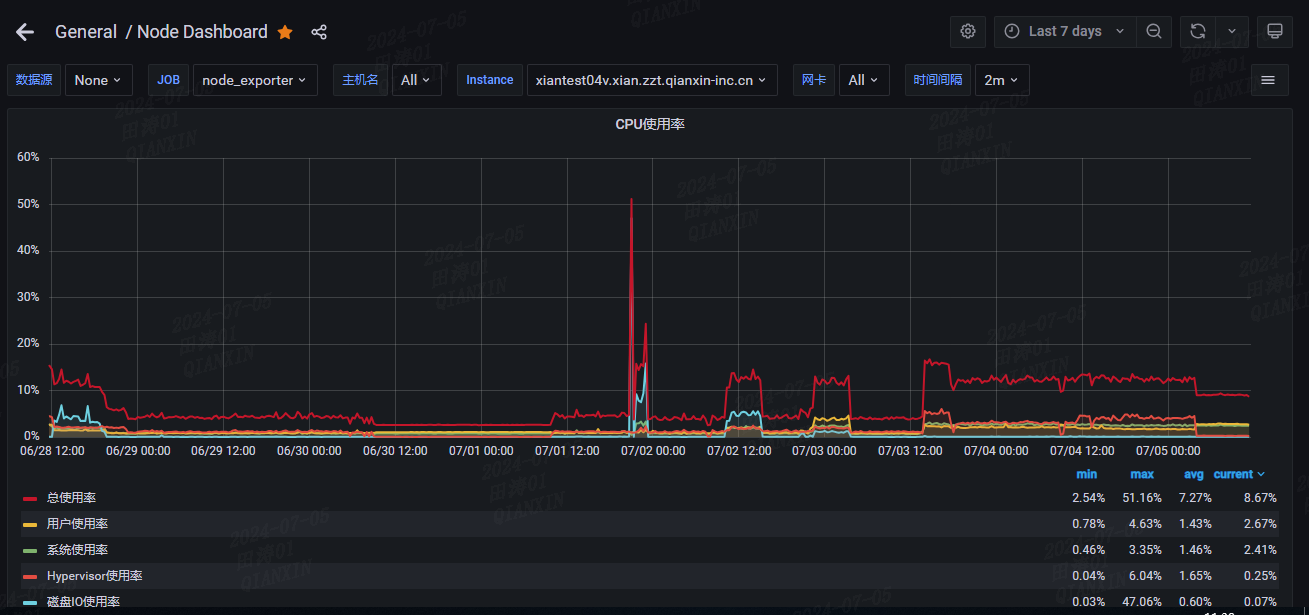Image resolution: width=1309 pixels, height=615 pixels.
Task: Open the Instance host dropdown
Action: (652, 80)
